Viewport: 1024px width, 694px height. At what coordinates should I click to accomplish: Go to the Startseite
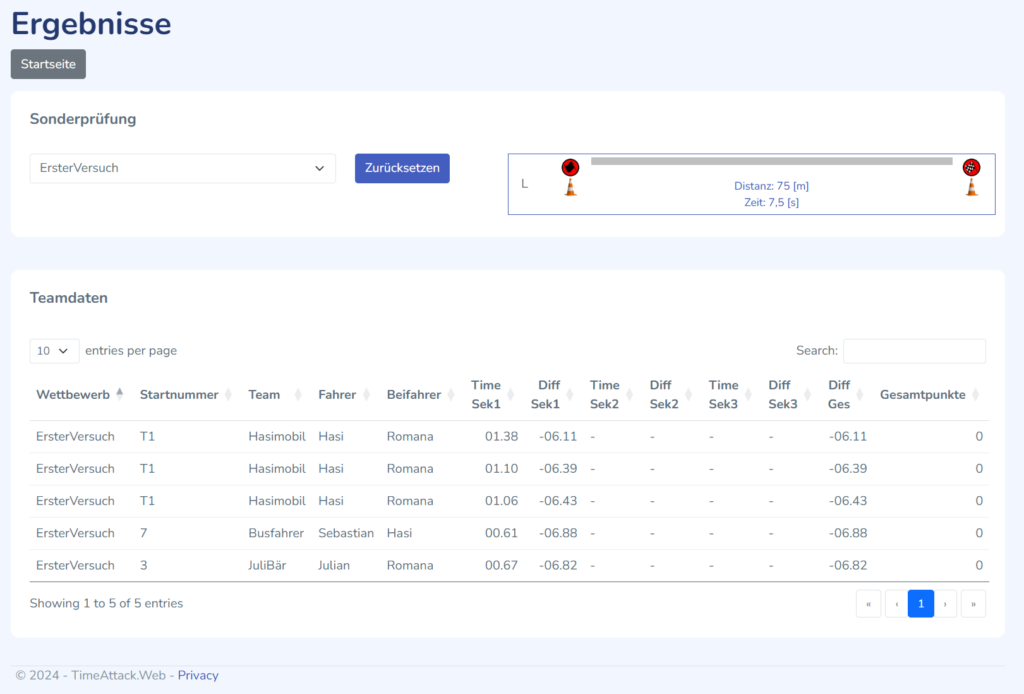pos(48,64)
